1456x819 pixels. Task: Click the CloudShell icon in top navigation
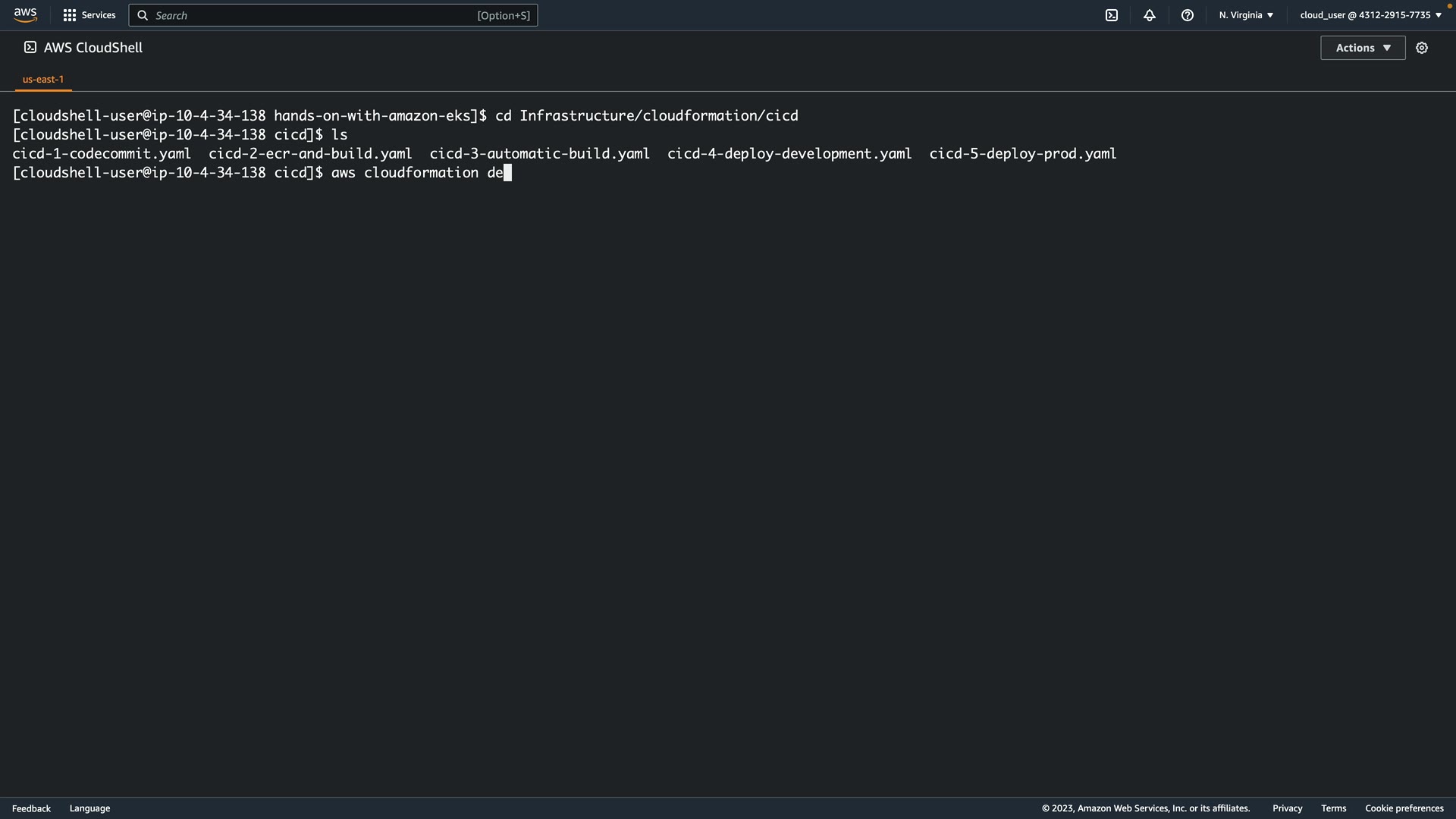[1112, 15]
